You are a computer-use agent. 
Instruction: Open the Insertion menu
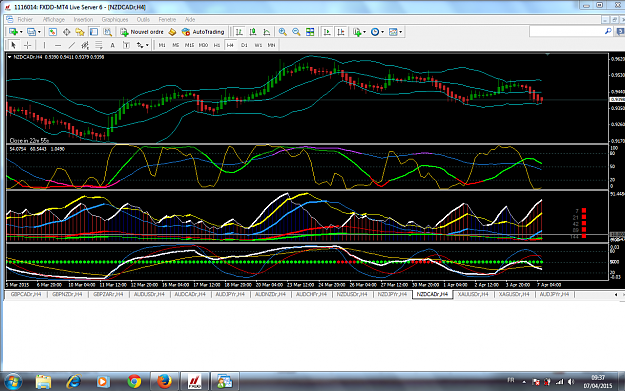(x=83, y=20)
